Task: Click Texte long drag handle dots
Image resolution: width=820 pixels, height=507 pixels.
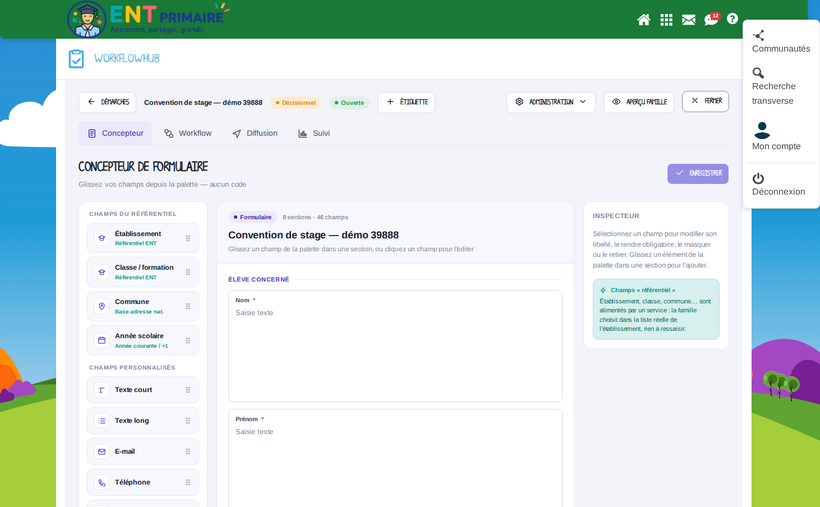Action: click(x=188, y=421)
